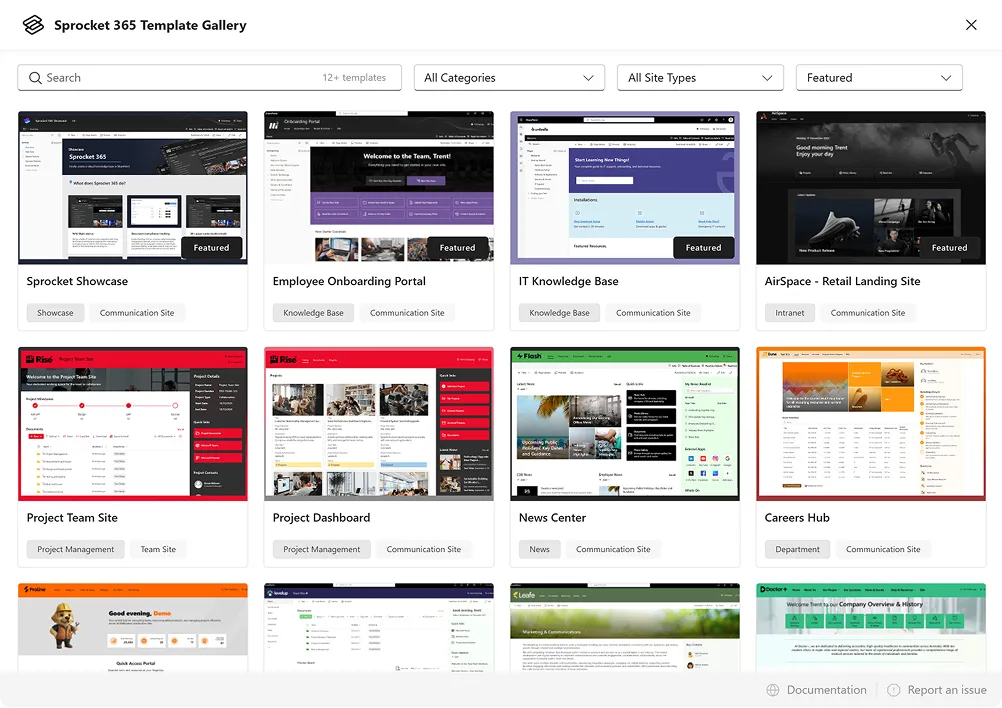Click Communication Site tag under IT Knowledge Base

click(x=653, y=313)
